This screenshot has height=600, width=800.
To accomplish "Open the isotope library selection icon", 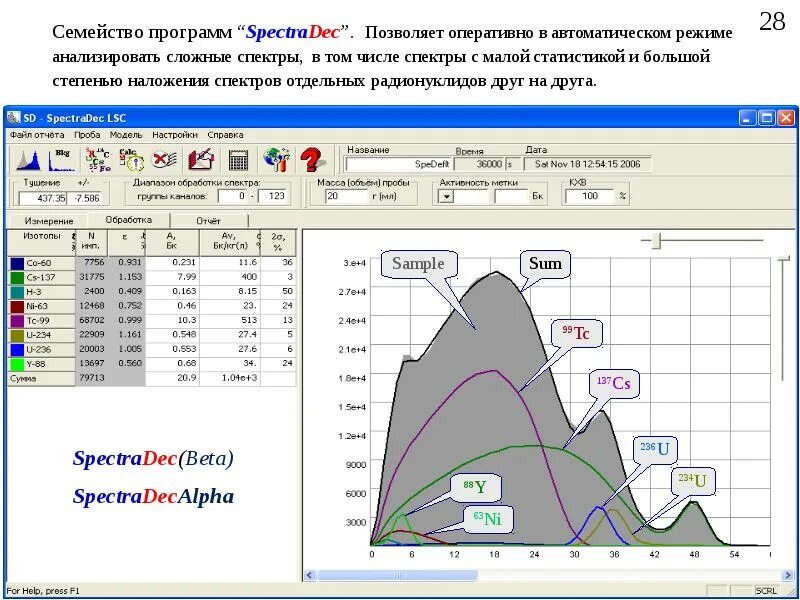I will pyautogui.click(x=97, y=160).
